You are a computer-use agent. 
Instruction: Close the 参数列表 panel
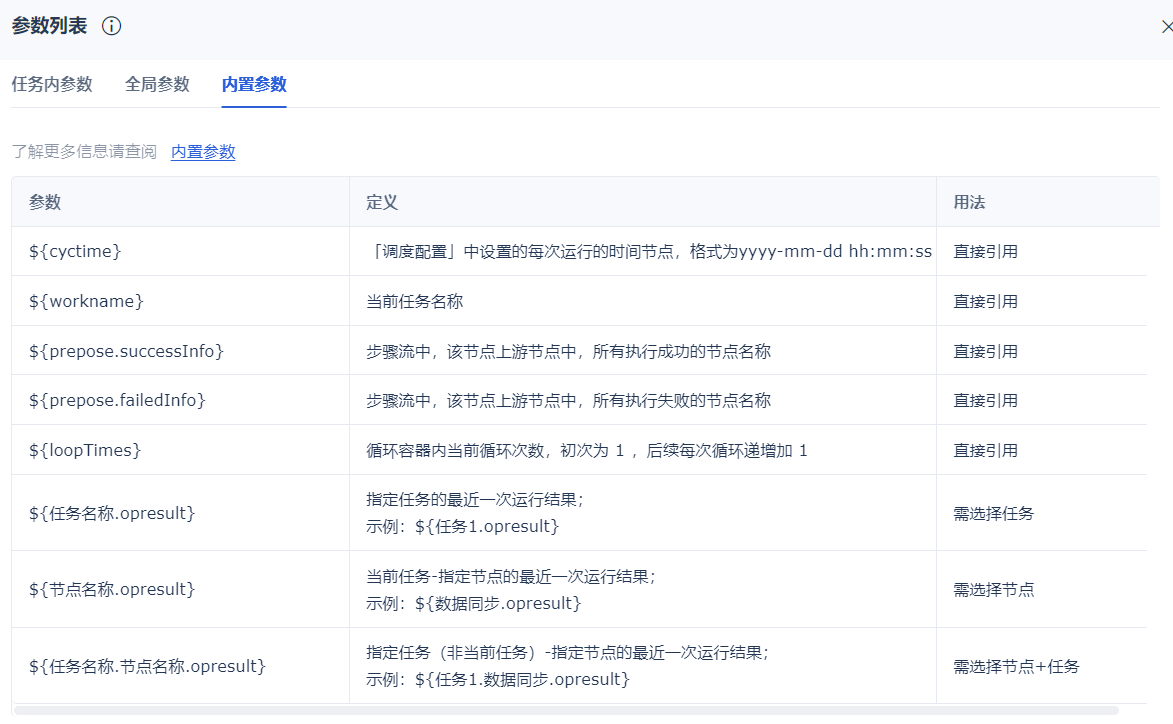[x=1166, y=28]
